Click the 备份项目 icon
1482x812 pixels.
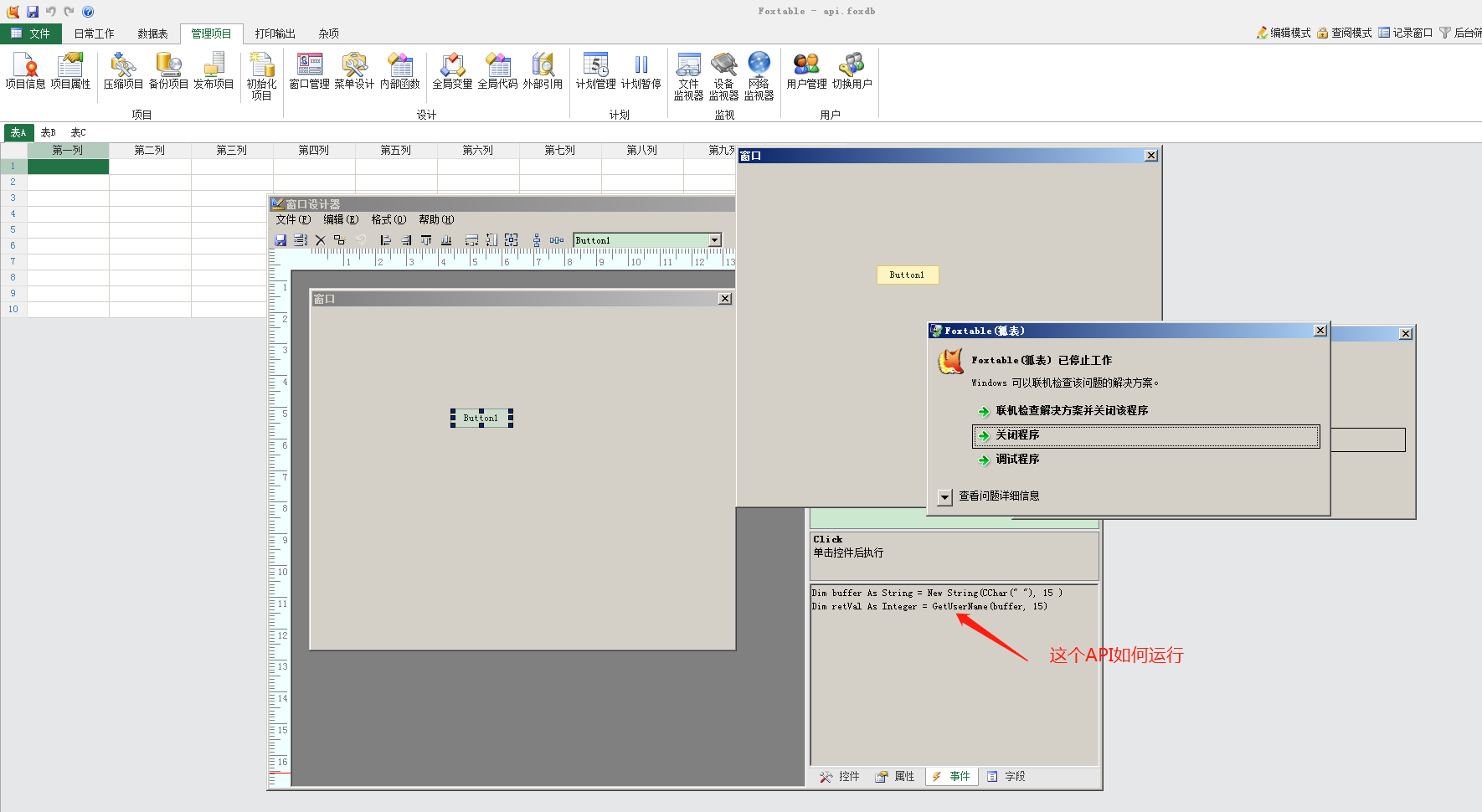[168, 71]
